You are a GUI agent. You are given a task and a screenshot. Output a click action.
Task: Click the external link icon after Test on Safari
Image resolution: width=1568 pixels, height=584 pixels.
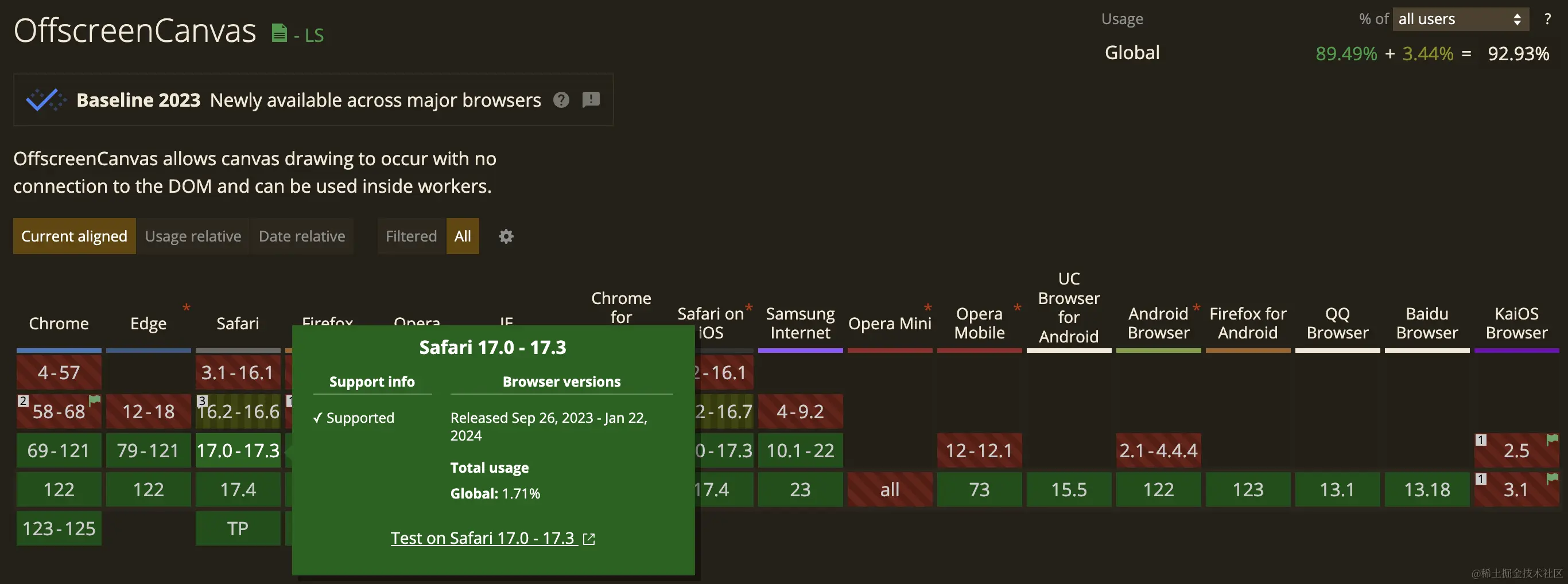coord(589,539)
